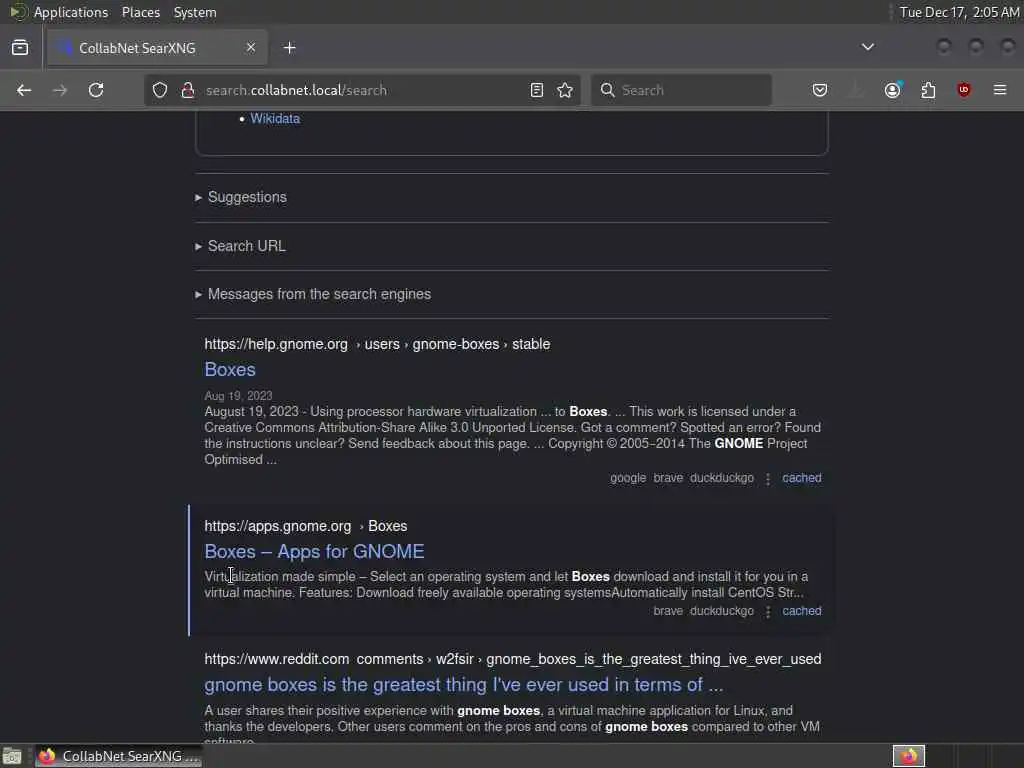Open the uBlock Origin extension icon
The image size is (1024, 768).
963,90
